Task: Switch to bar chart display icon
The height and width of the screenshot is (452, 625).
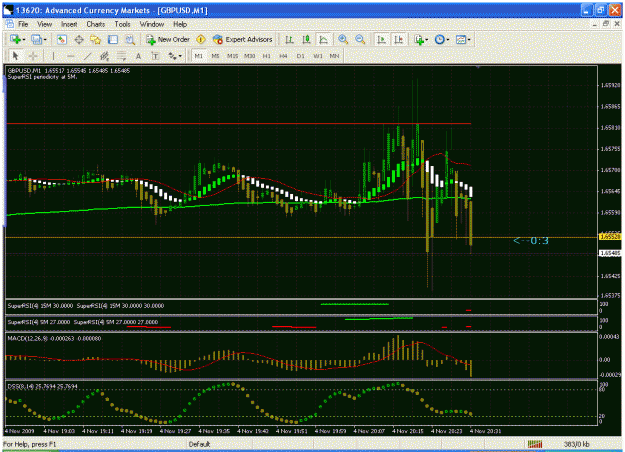Action: tap(289, 39)
